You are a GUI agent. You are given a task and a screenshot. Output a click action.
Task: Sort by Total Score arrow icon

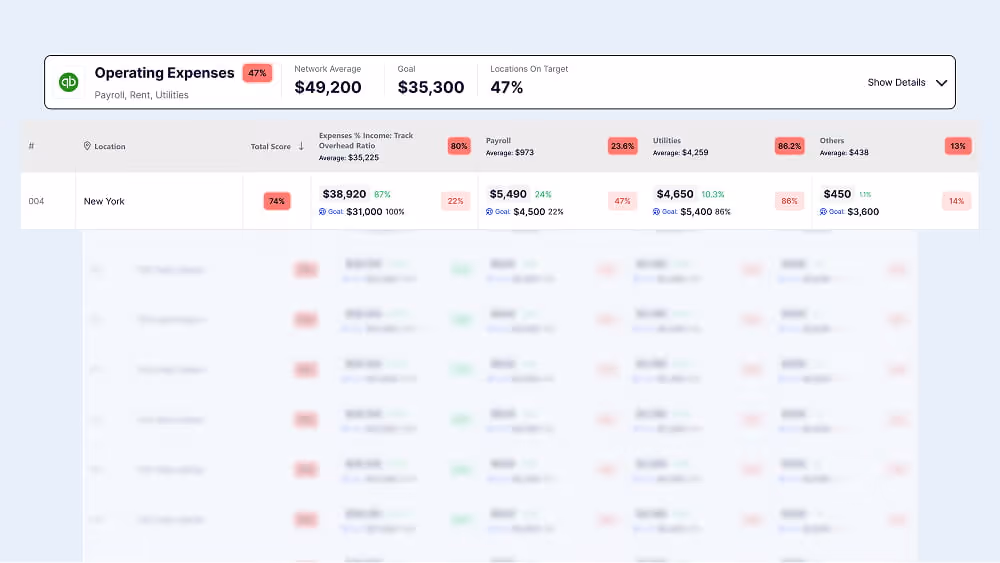click(301, 146)
